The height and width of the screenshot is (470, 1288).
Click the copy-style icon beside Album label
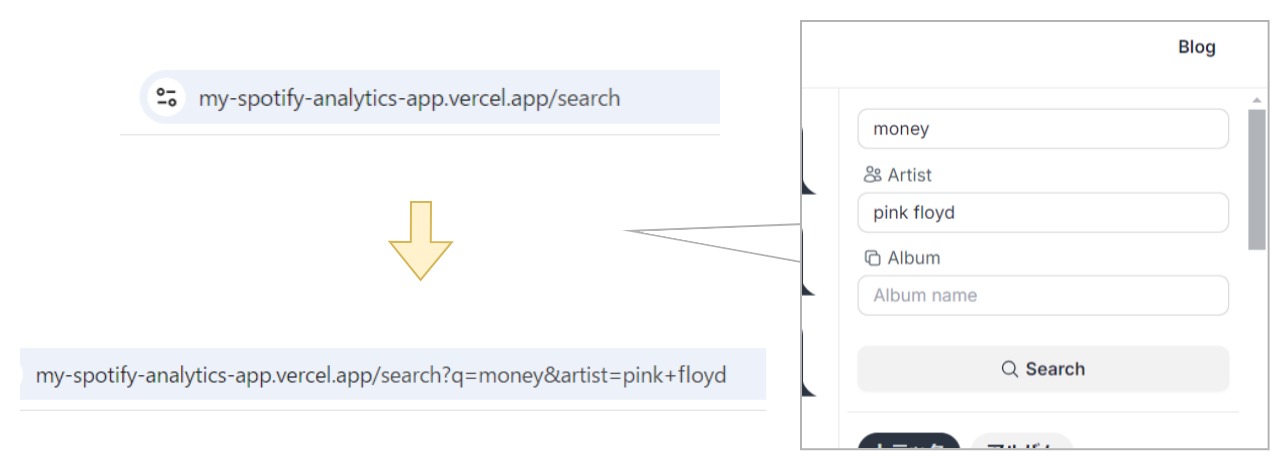[x=872, y=258]
